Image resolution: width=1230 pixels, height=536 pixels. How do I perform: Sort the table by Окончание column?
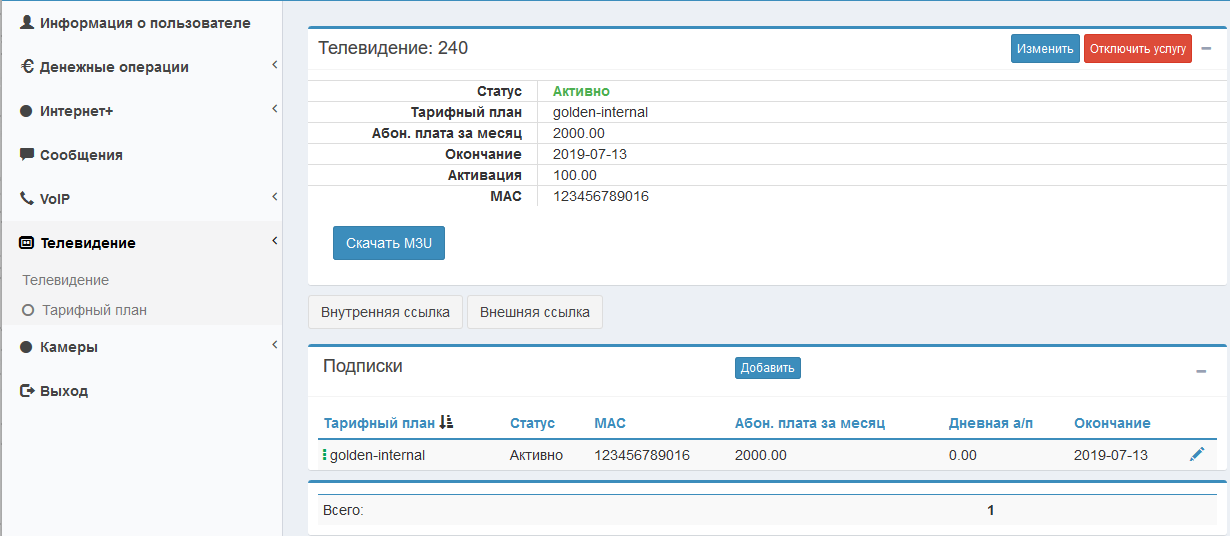point(1112,423)
